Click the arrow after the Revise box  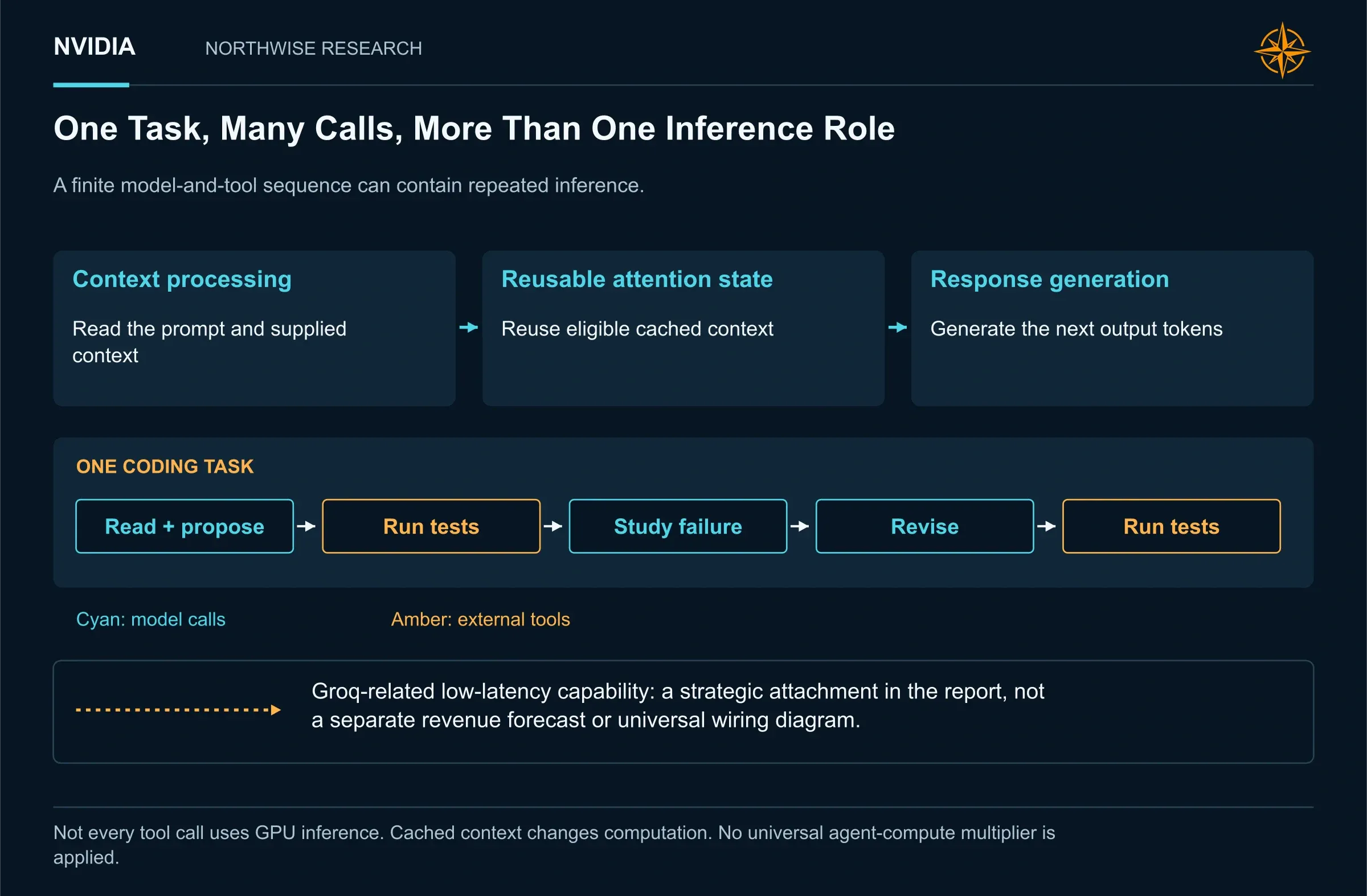click(x=1046, y=526)
